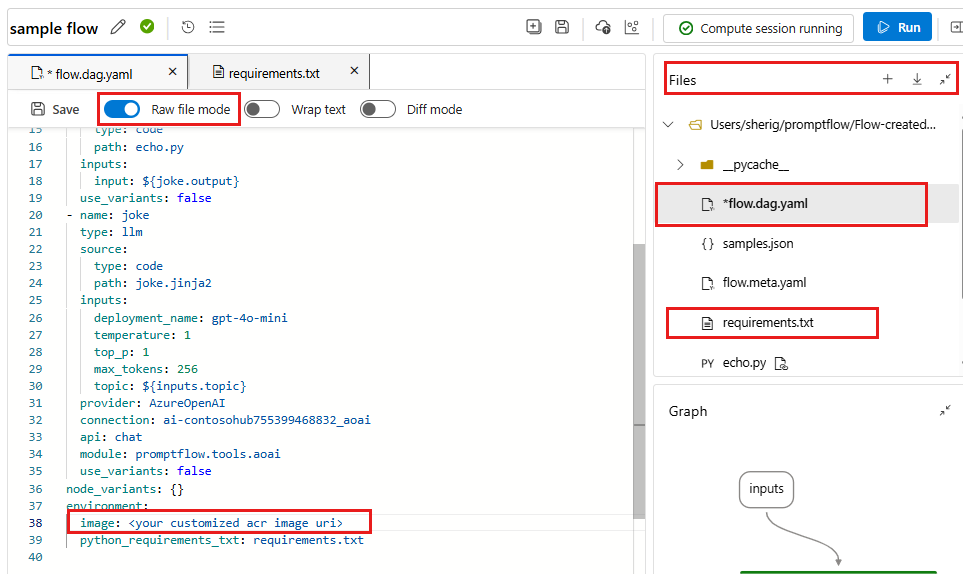Viewport: 963px width, 574px height.
Task: Enable the Wrap text toggle
Action: [x=262, y=109]
